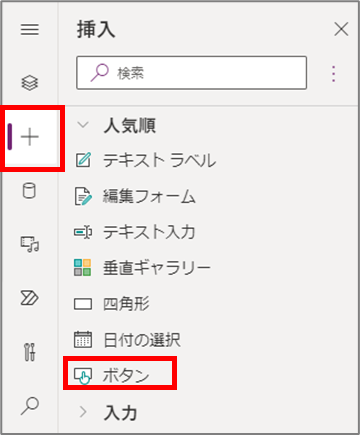
Task: Click the 挿入 panel title
Action: [96, 29]
